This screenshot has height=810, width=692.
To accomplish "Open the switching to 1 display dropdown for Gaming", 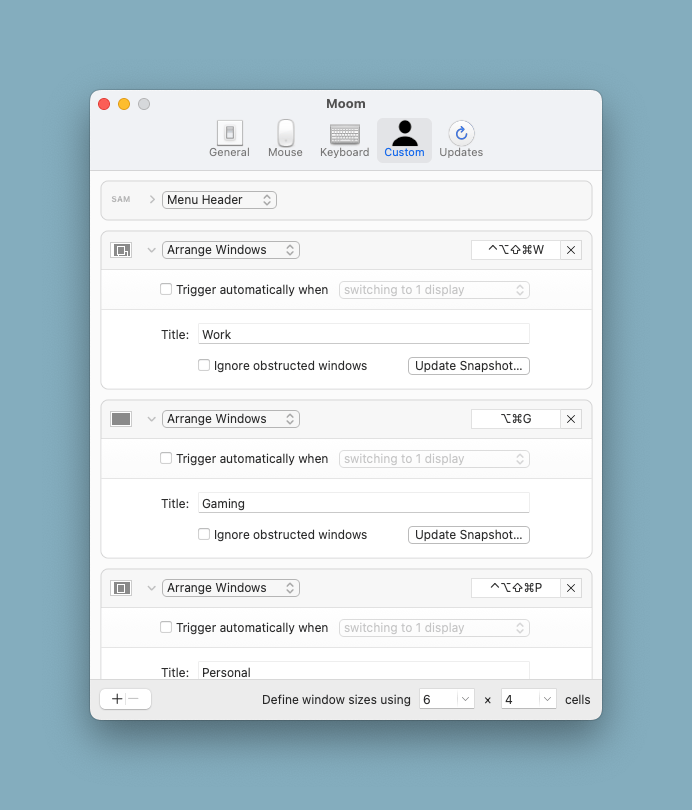I will pyautogui.click(x=434, y=459).
